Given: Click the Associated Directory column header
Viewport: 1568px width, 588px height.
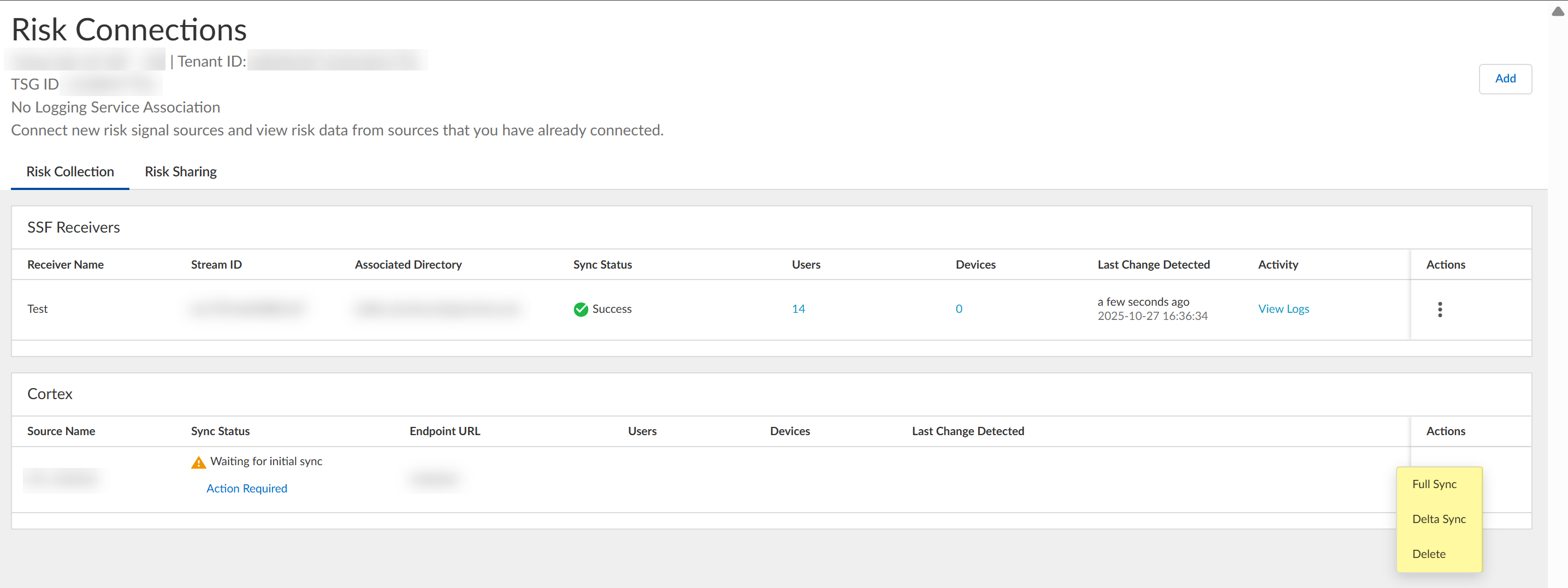Looking at the screenshot, I should point(408,264).
